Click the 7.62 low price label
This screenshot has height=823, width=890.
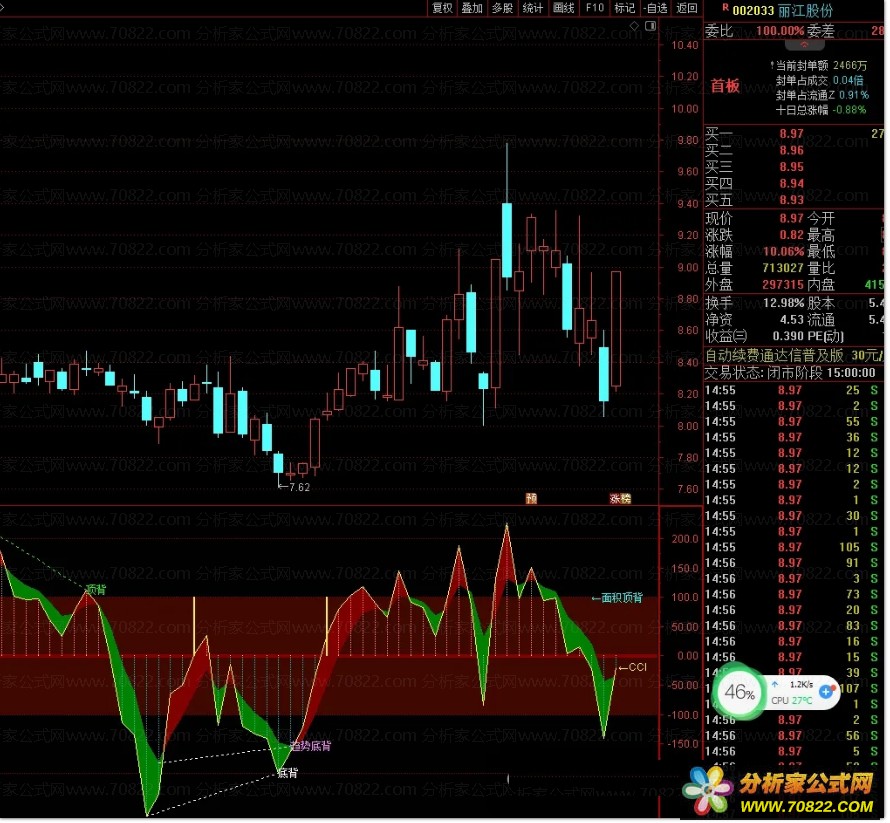(299, 487)
